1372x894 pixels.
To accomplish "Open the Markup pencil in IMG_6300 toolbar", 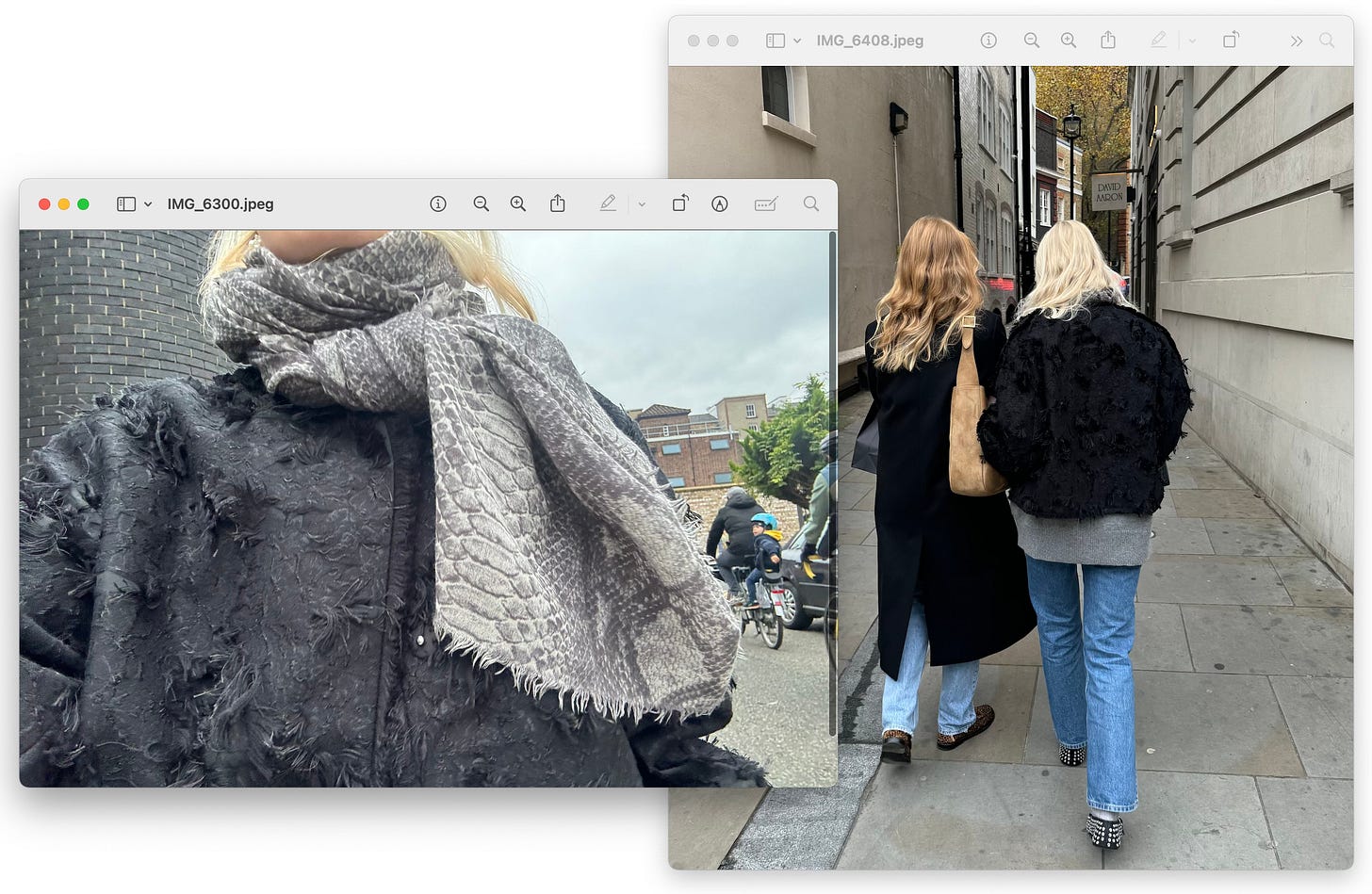I will coord(608,203).
